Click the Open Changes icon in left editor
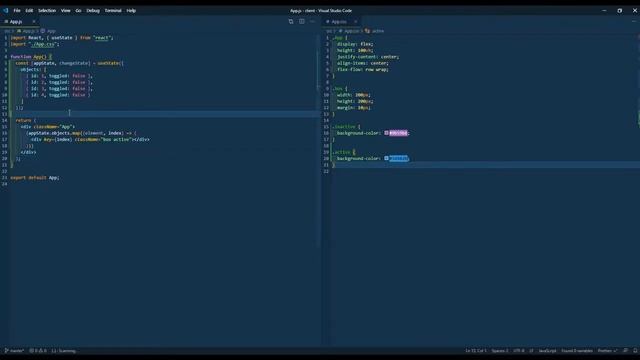Screen dimensions: 640x360 pos(291,22)
